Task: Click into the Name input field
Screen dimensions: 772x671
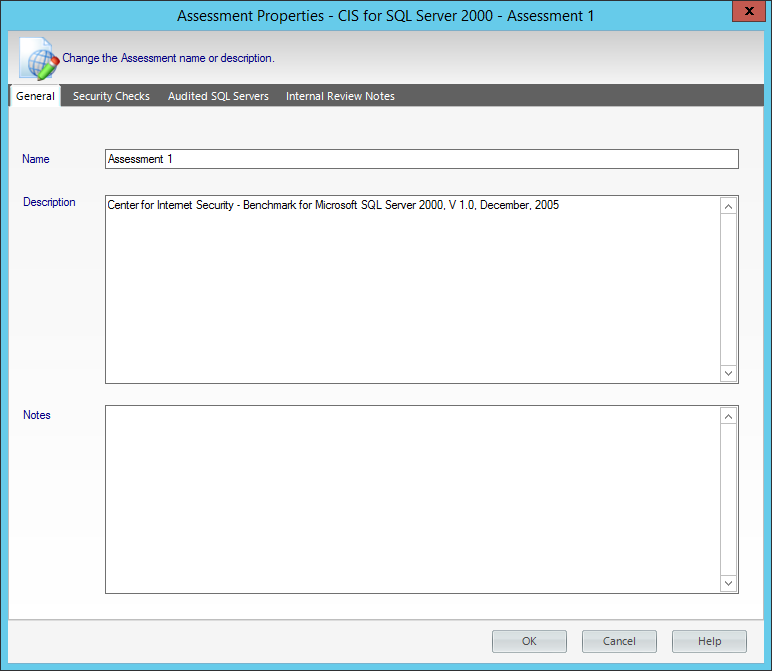Action: pos(421,159)
